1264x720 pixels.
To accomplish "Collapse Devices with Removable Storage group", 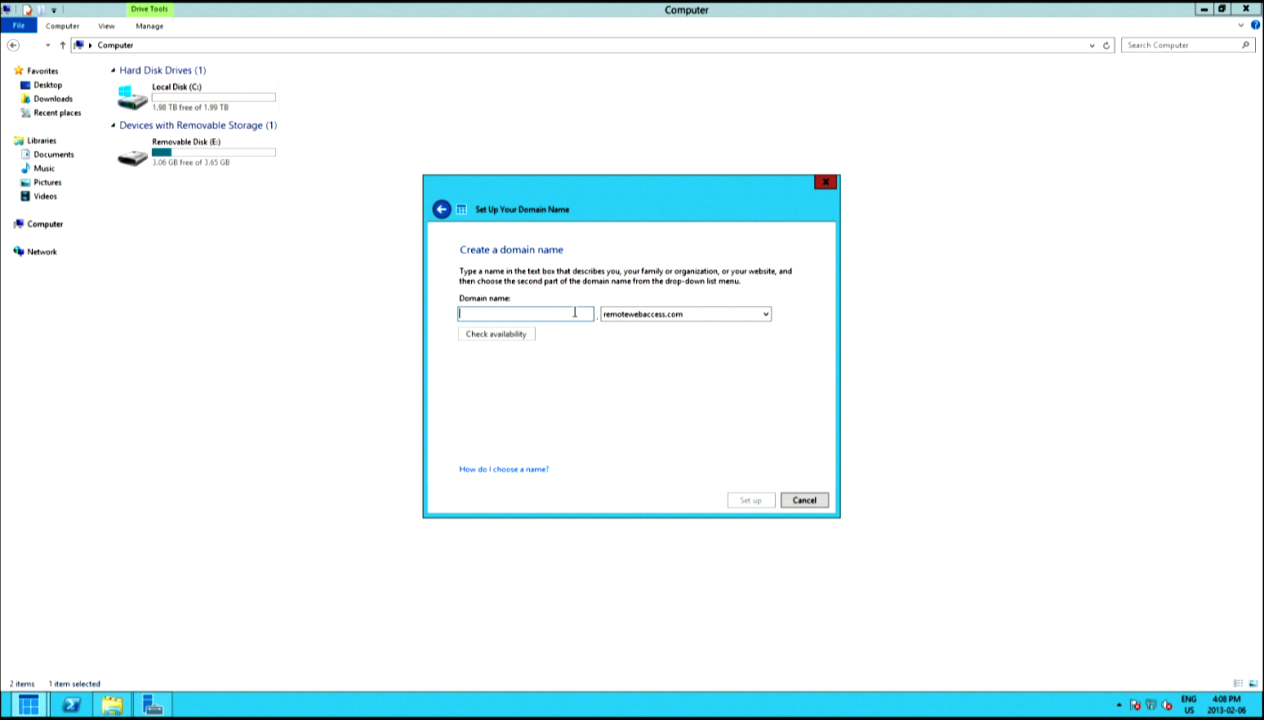I will [x=113, y=126].
